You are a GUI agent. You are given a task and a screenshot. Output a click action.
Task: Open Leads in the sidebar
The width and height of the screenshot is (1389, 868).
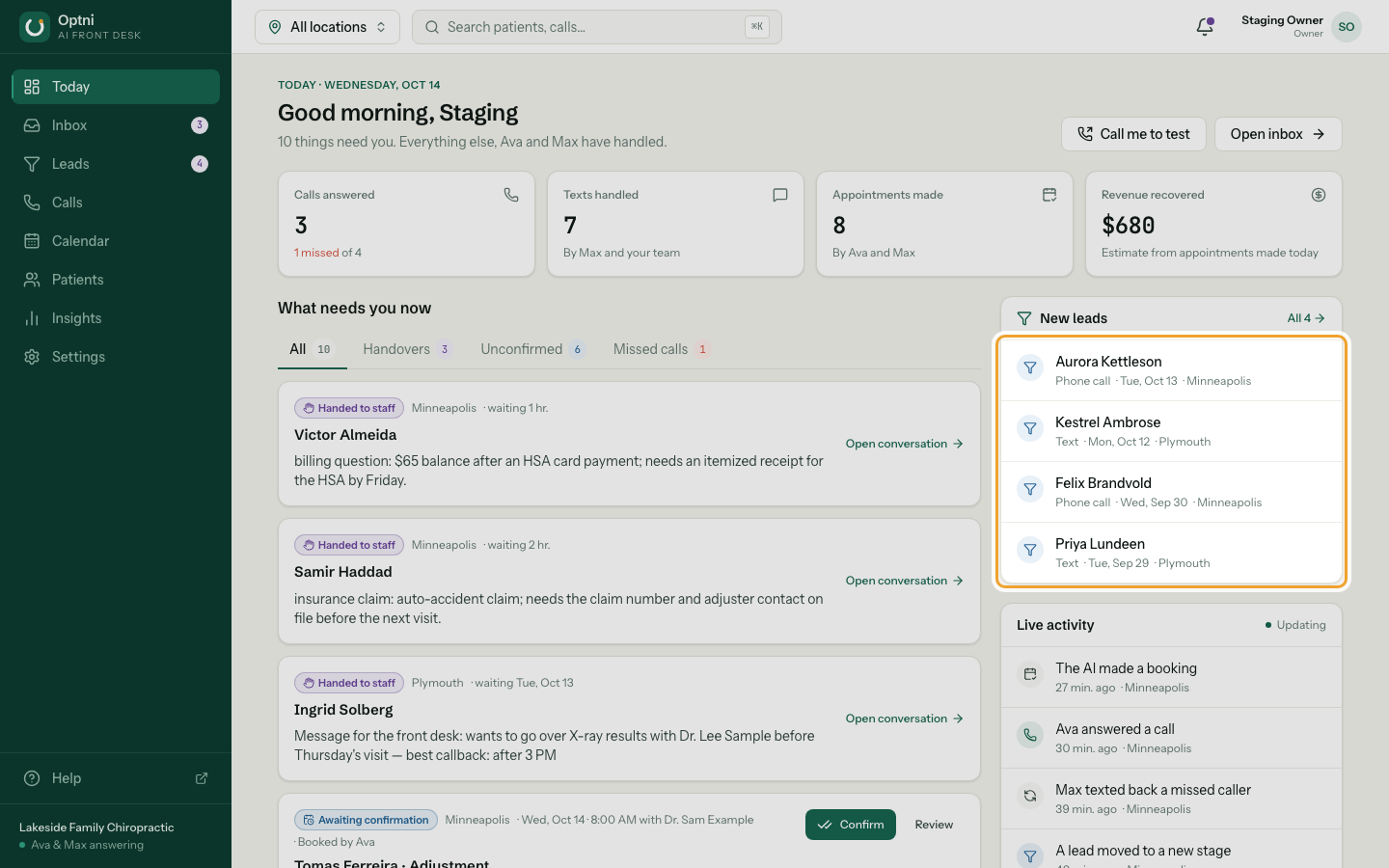tap(116, 164)
